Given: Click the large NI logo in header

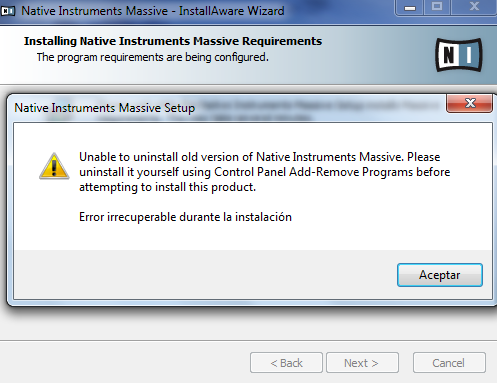Looking at the screenshot, I should pyautogui.click(x=459, y=55).
